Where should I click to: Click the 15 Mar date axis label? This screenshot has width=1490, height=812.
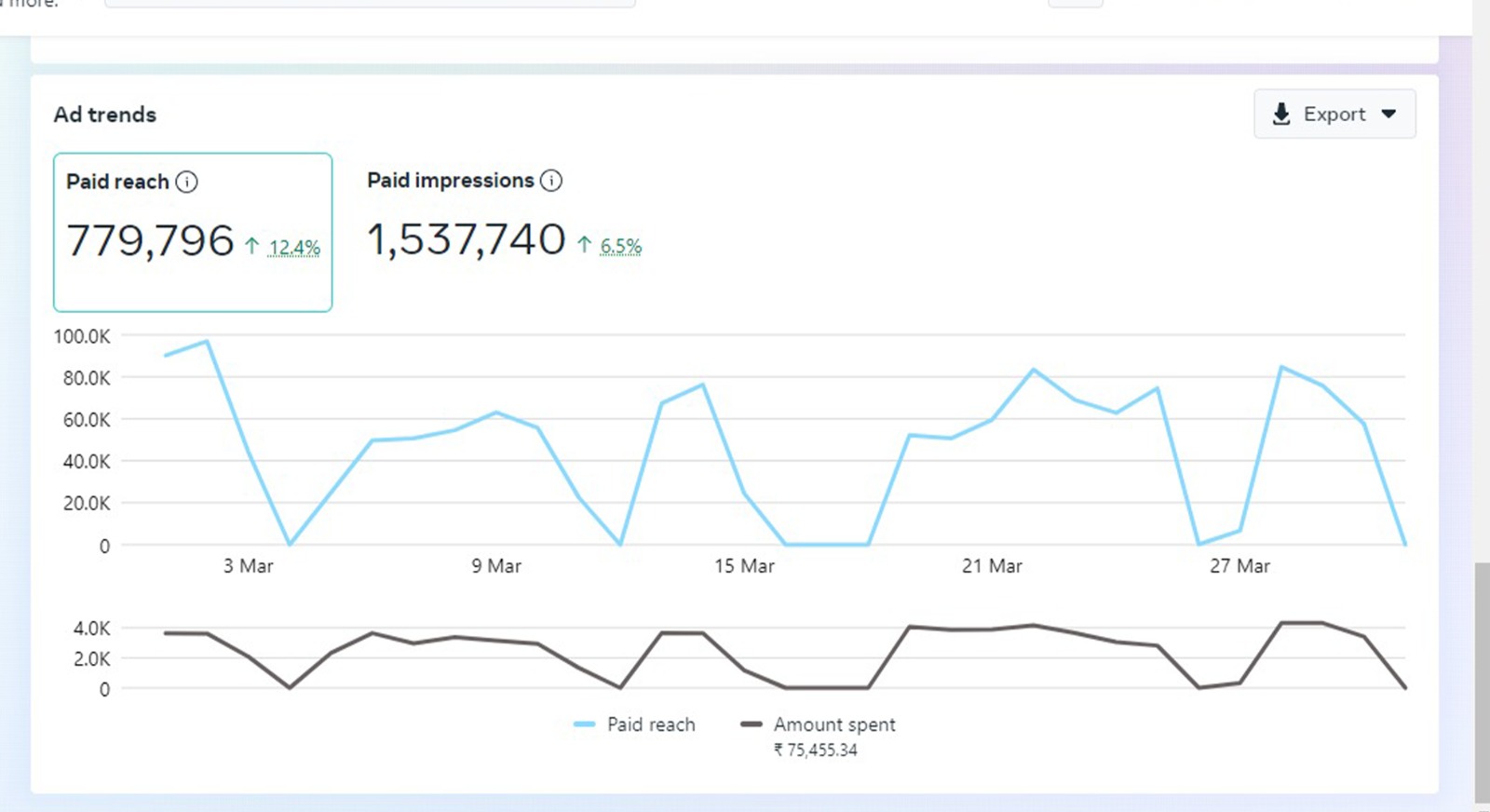click(x=744, y=566)
